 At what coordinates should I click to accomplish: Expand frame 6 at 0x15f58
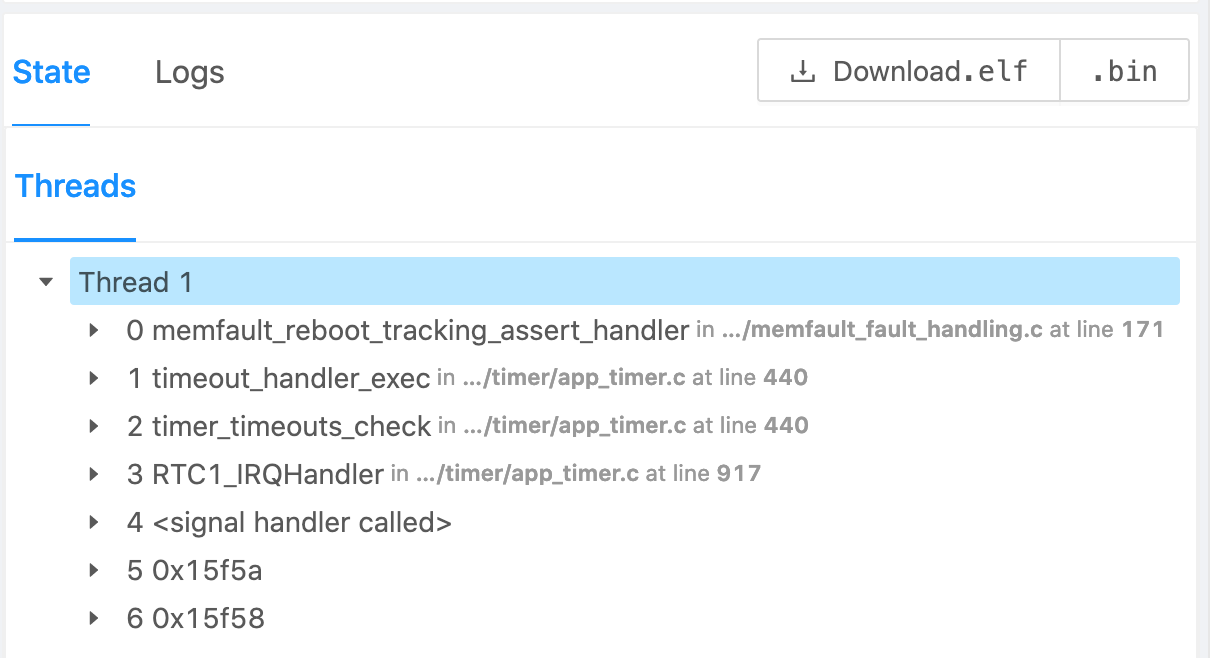pos(94,618)
